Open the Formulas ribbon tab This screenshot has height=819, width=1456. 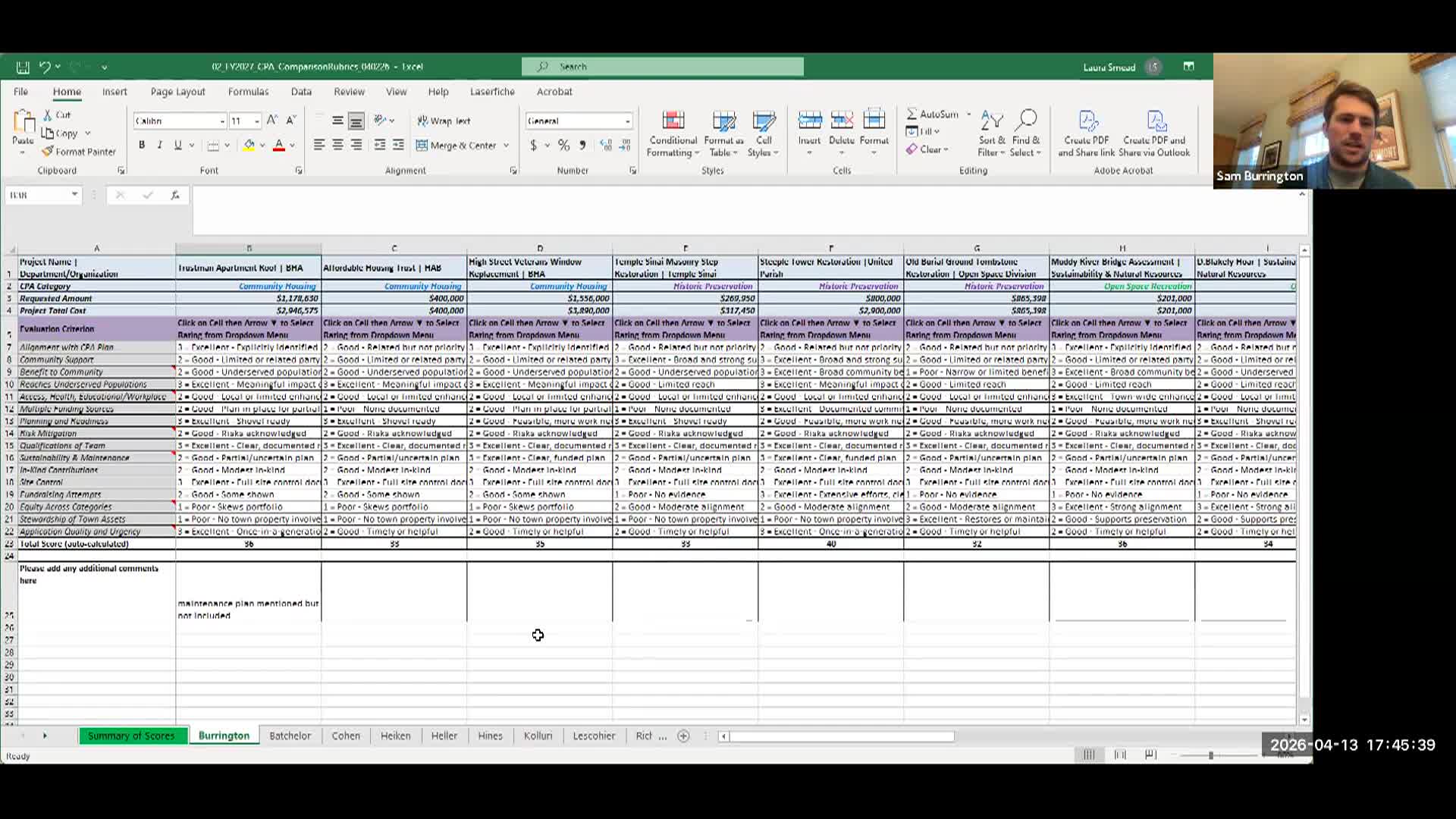[248, 92]
